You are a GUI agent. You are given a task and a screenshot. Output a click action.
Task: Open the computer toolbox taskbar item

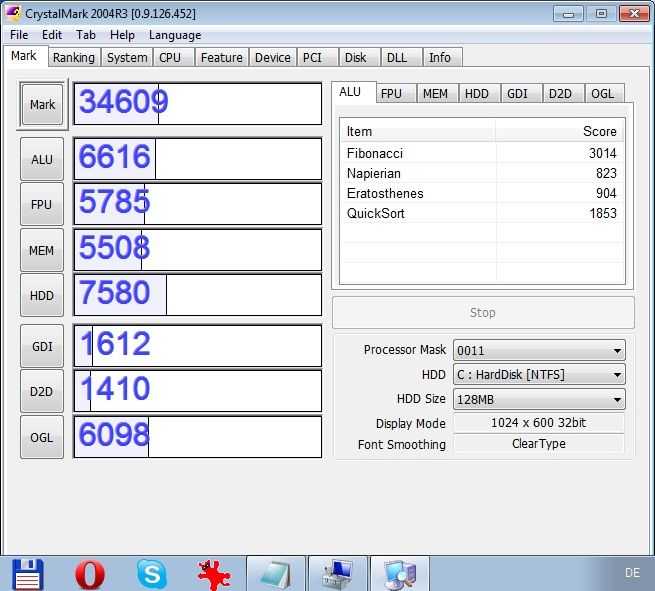click(338, 574)
